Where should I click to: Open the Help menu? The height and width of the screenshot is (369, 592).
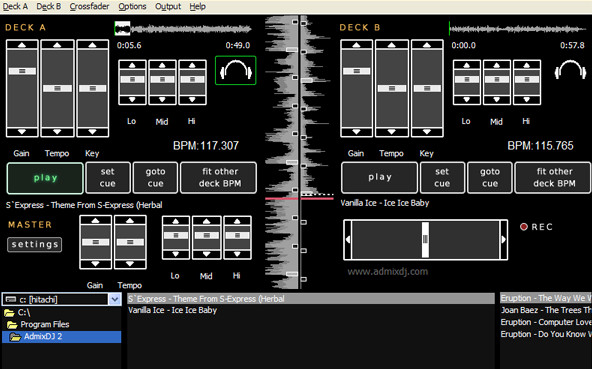coord(197,6)
